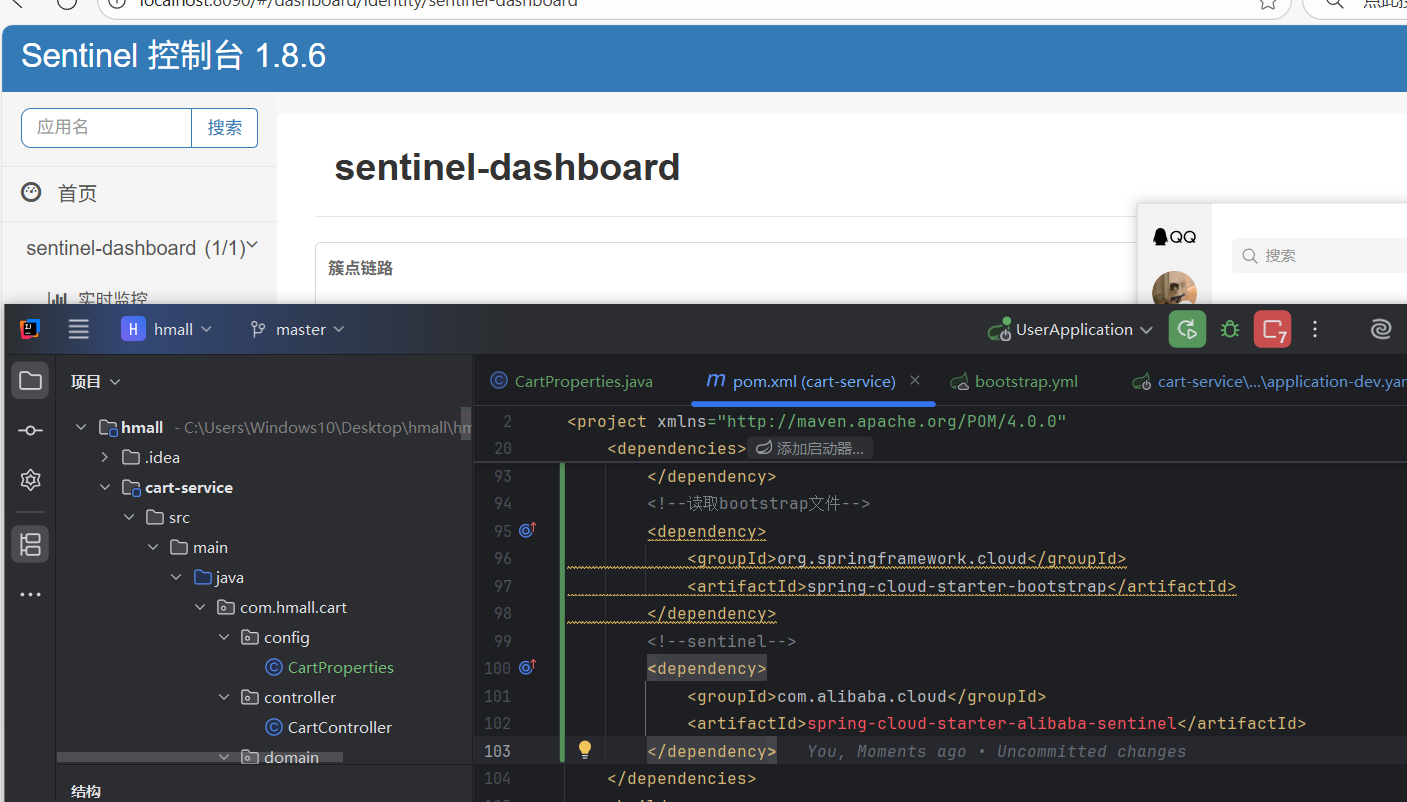Select the hmall project dropdown
Viewport: 1407px width, 802px height.
(x=167, y=329)
